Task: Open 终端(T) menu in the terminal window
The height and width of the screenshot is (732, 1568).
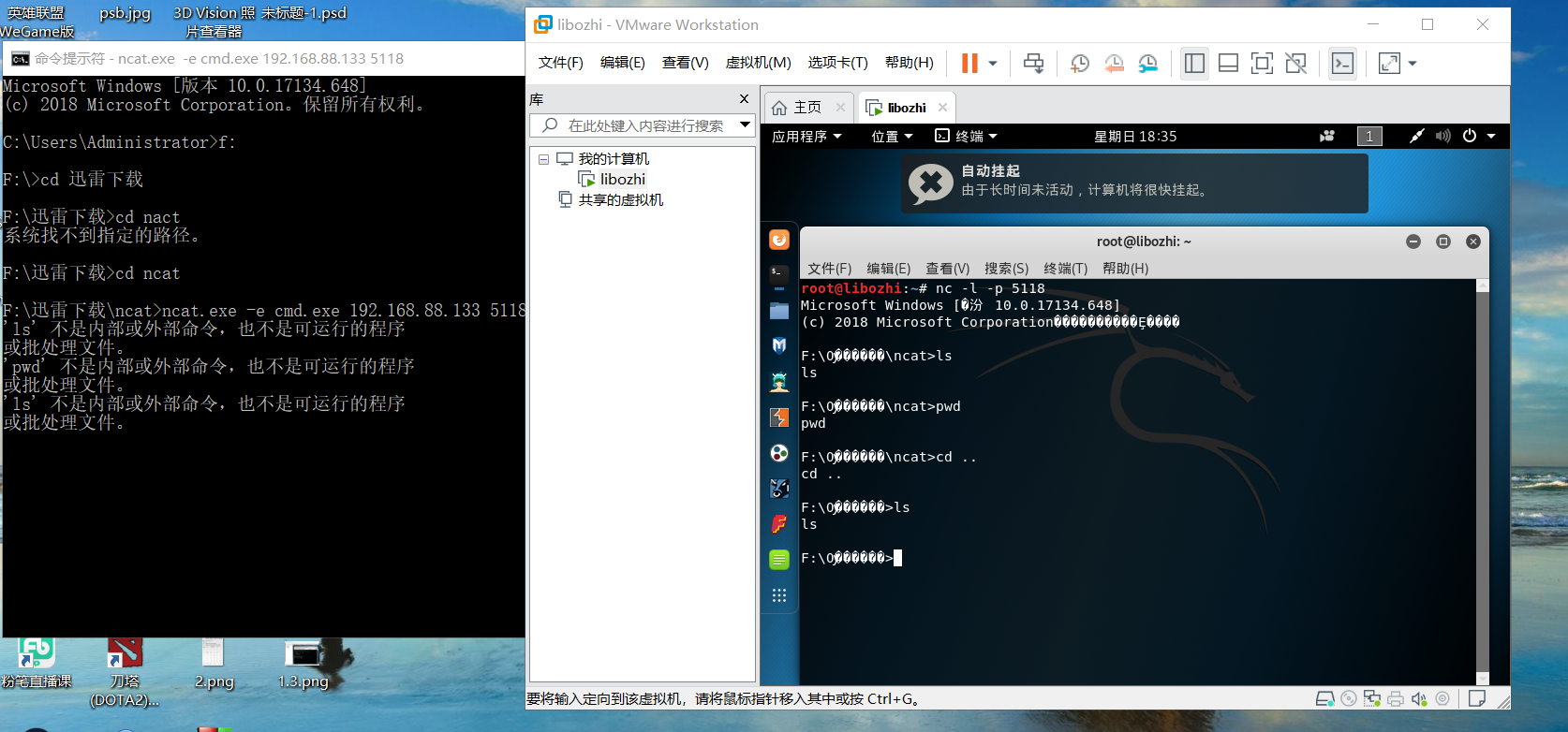Action: point(1066,269)
